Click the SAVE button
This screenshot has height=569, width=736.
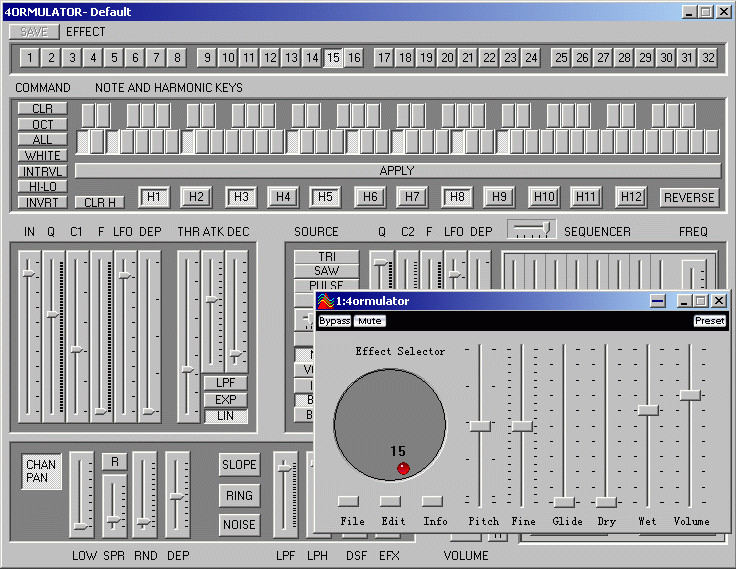34,32
